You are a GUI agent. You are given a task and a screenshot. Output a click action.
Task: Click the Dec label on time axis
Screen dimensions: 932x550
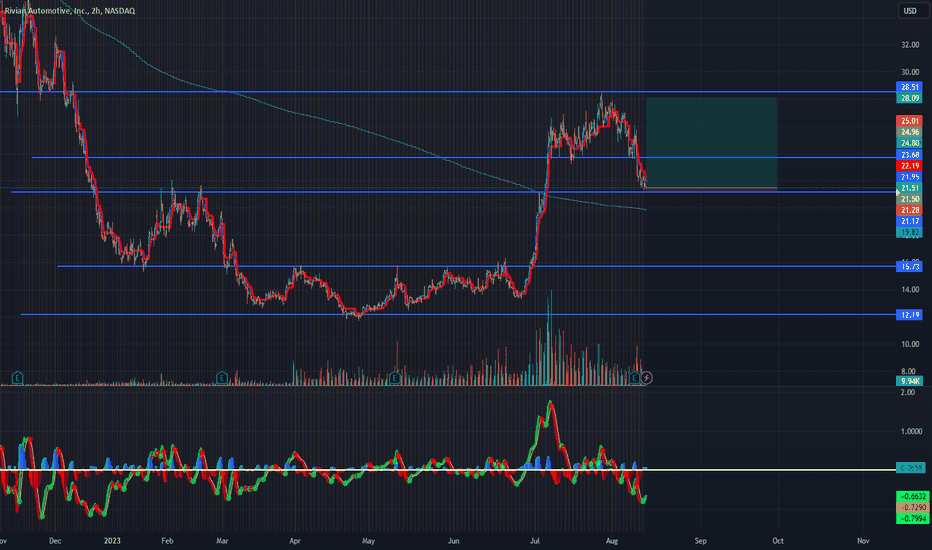(55, 540)
